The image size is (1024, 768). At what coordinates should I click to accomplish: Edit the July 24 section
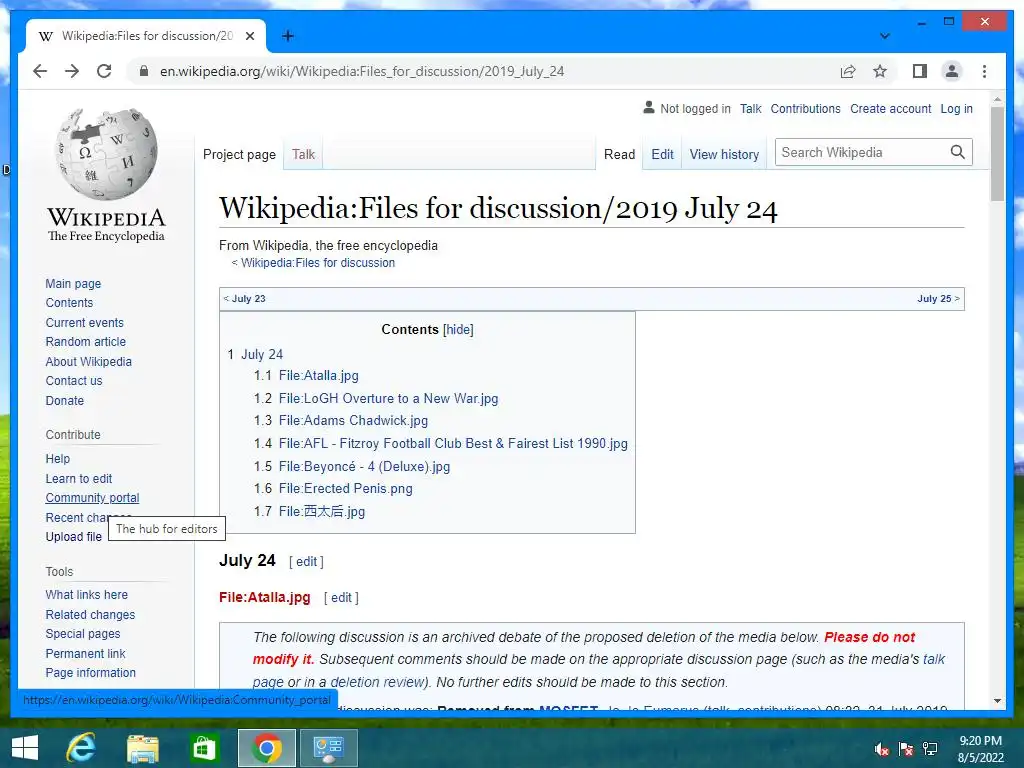(x=306, y=562)
